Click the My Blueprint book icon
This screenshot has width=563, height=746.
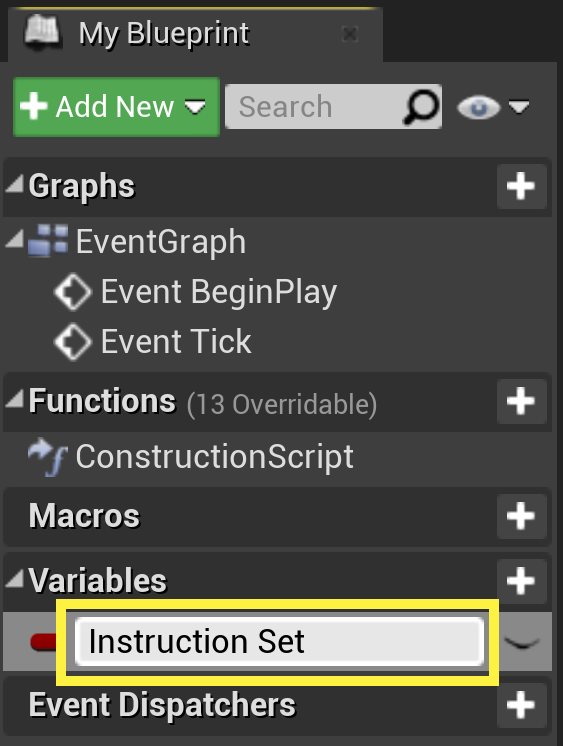tap(43, 32)
